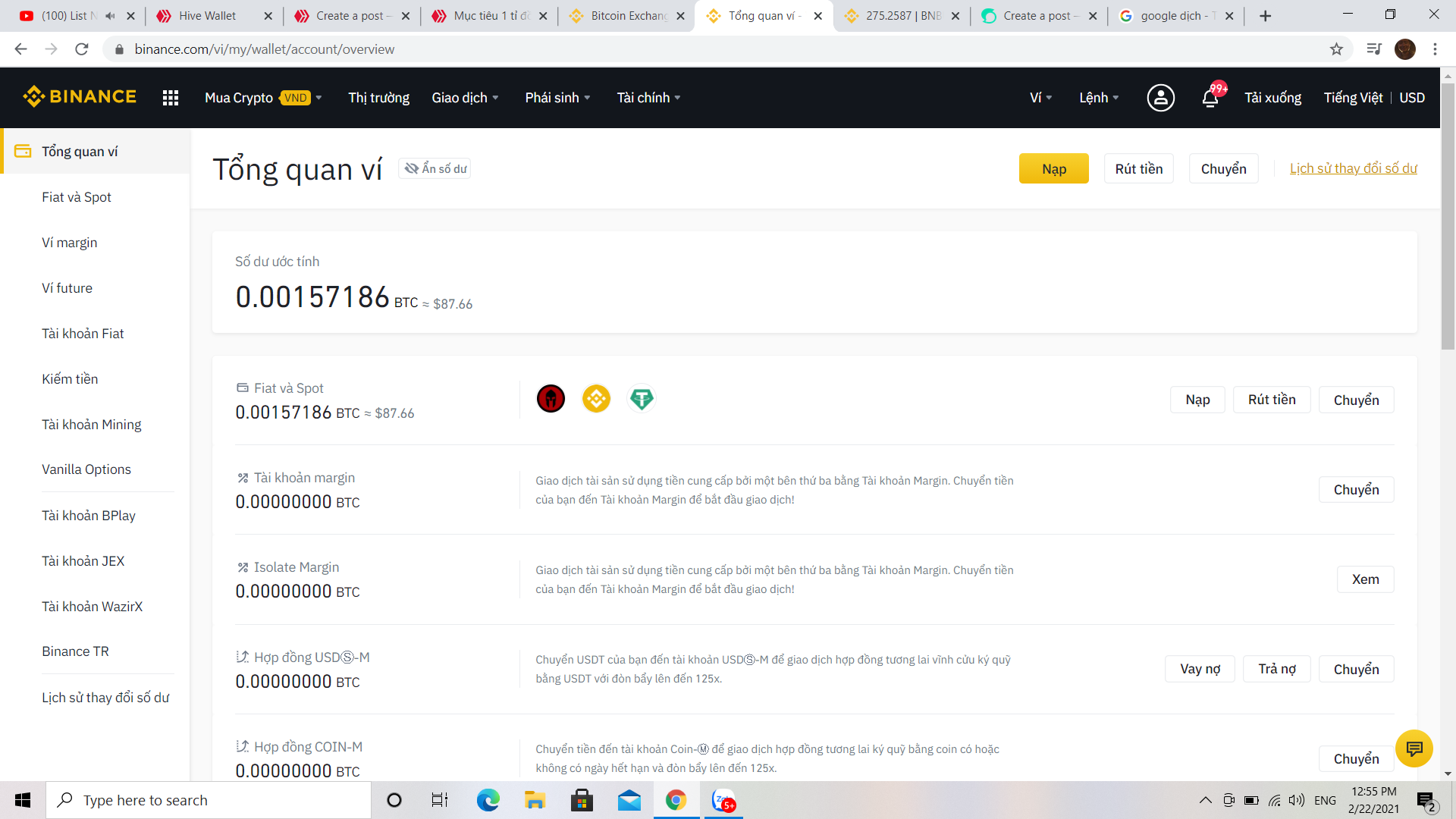Click Vay nợ in USDⓈ-M row
Image resolution: width=1456 pixels, height=819 pixels.
click(1200, 669)
